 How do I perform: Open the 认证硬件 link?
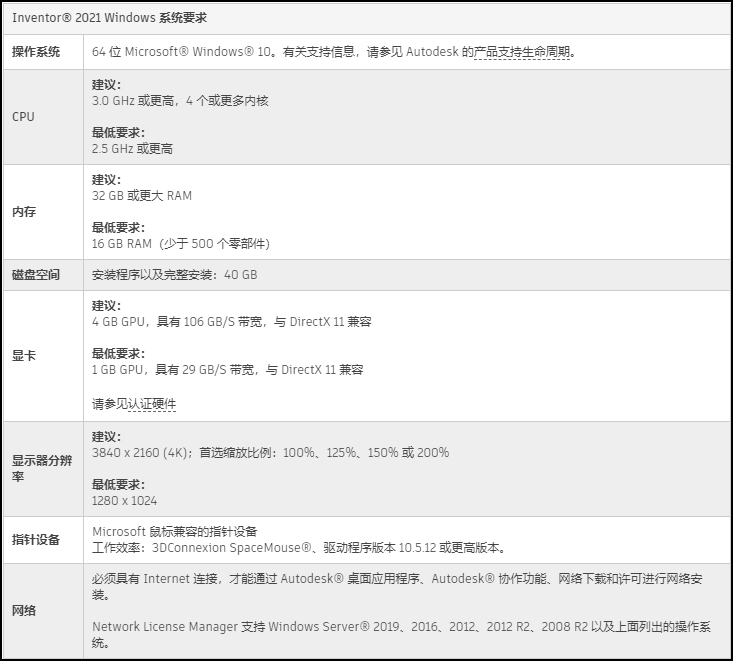(152, 404)
